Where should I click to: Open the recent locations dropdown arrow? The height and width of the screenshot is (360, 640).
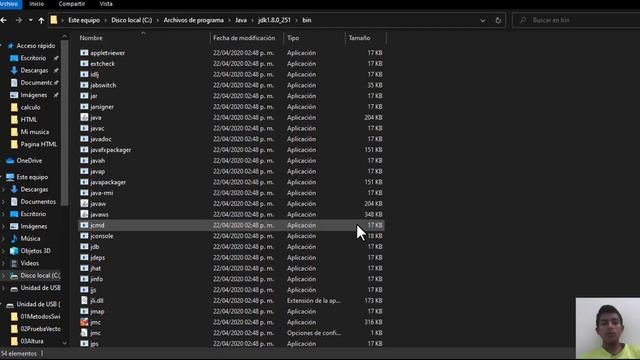31,20
